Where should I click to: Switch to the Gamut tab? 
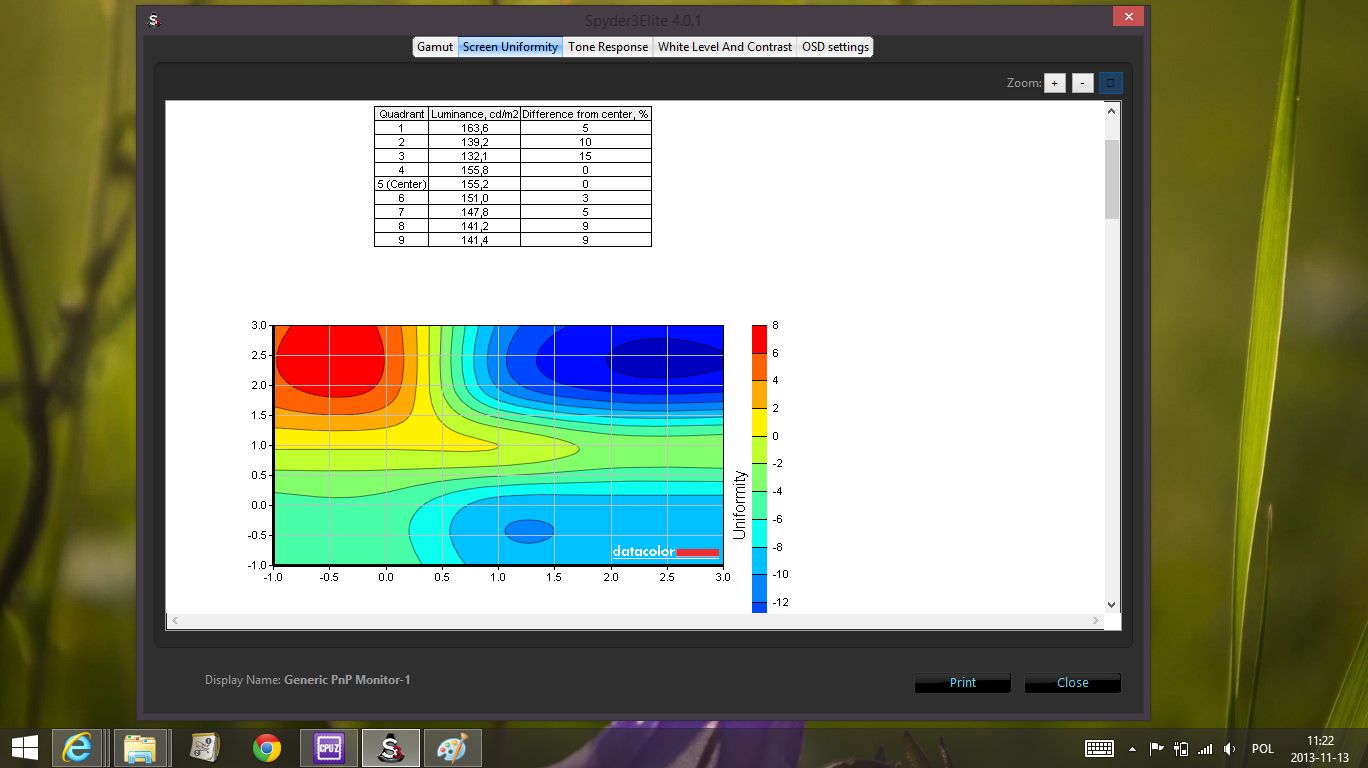(x=435, y=47)
